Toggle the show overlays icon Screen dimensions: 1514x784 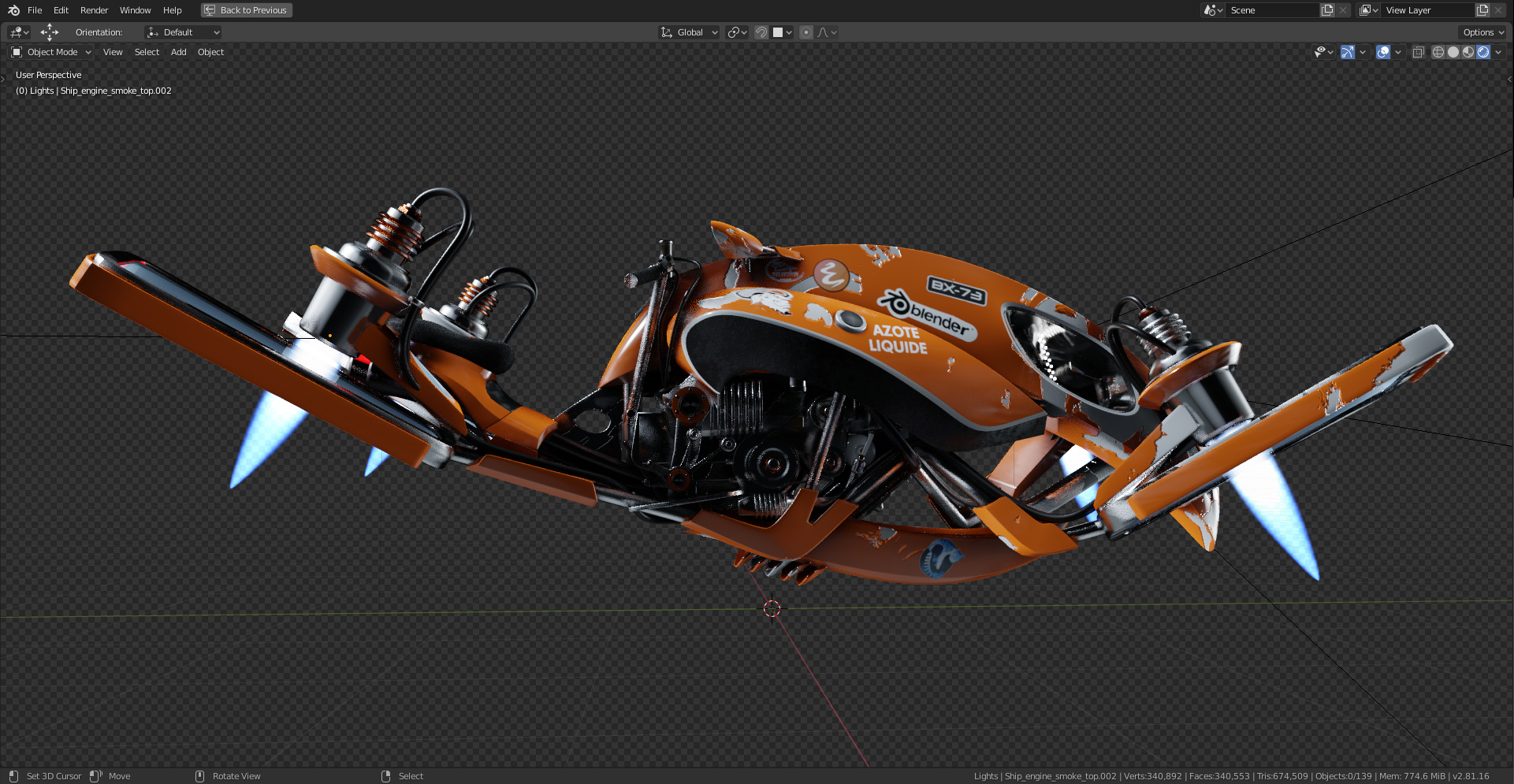[1383, 52]
